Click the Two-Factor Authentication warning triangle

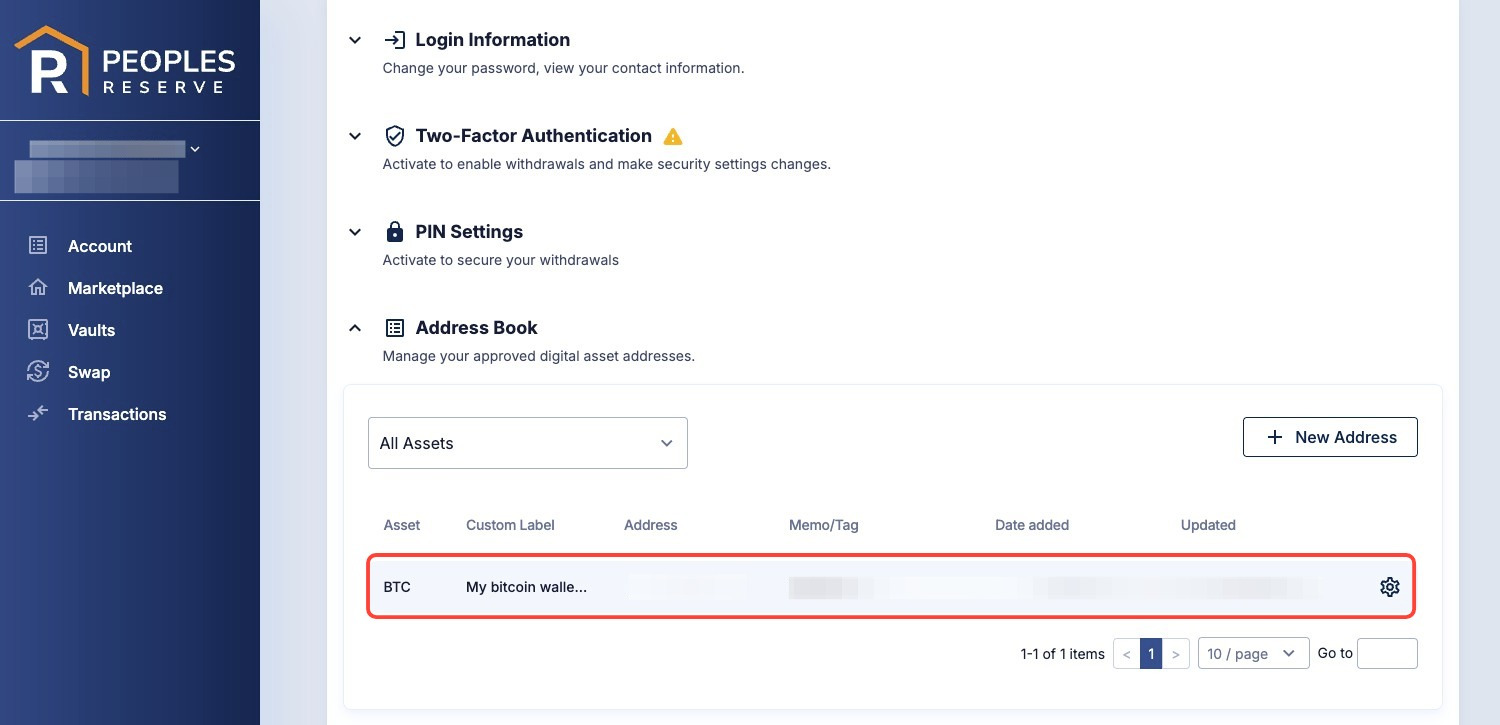(673, 136)
